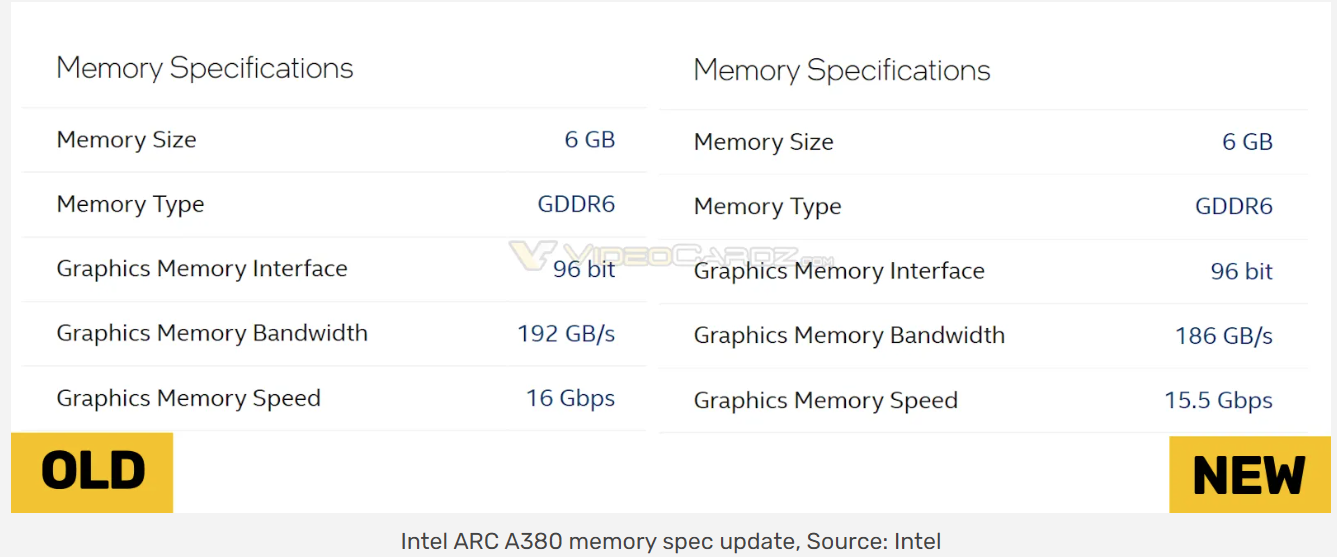1337x557 pixels.
Task: Click the 16 Gbps memory speed value
Action: tap(570, 398)
